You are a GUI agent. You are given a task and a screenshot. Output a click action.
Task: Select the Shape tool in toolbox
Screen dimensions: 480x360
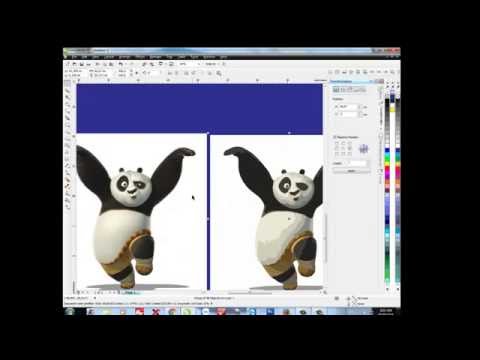(x=68, y=90)
